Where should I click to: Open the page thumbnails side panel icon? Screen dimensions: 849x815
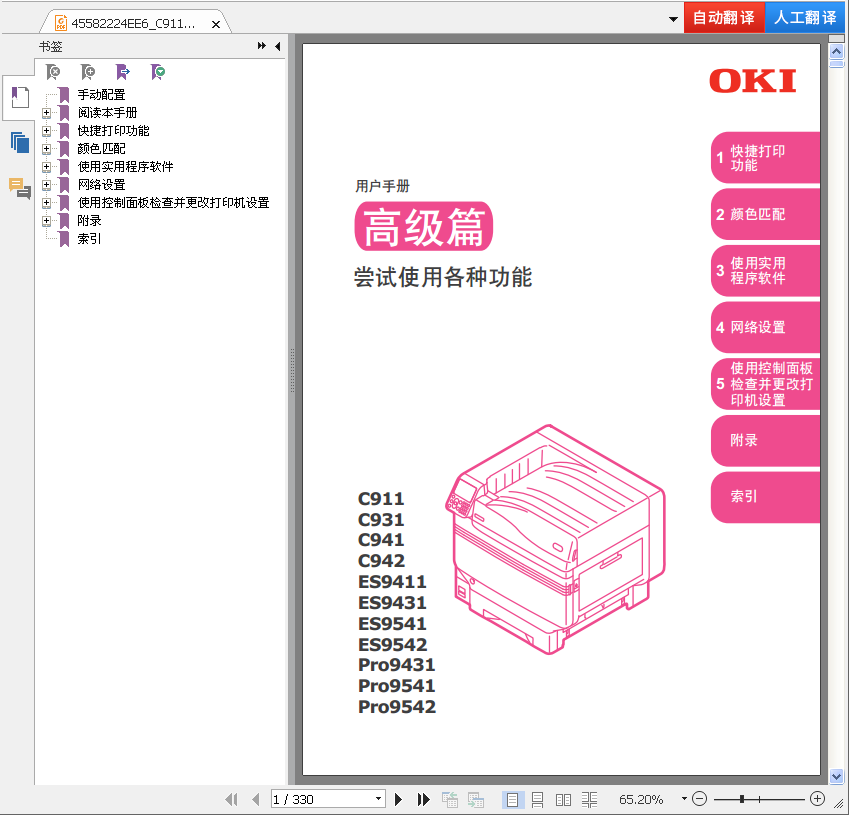pyautogui.click(x=20, y=142)
